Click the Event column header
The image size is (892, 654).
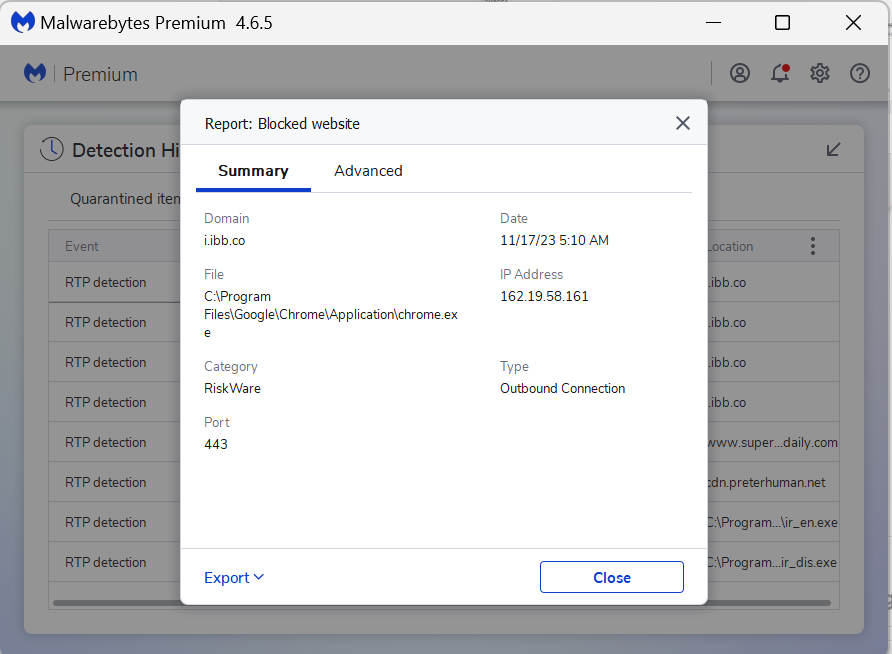(x=81, y=246)
